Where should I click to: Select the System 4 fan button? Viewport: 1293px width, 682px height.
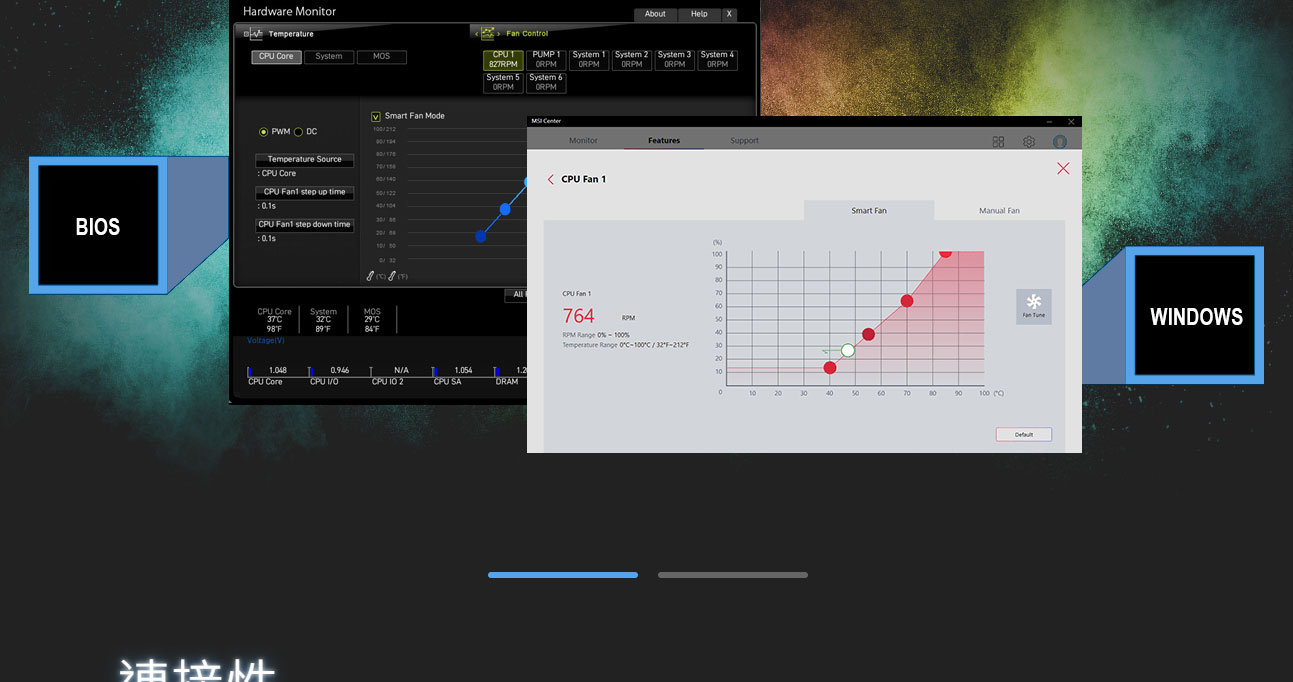click(718, 60)
